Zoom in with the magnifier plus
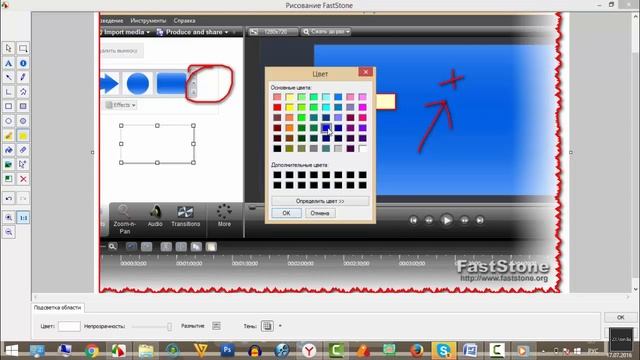Viewport: 640px width, 360px height. coord(9,218)
